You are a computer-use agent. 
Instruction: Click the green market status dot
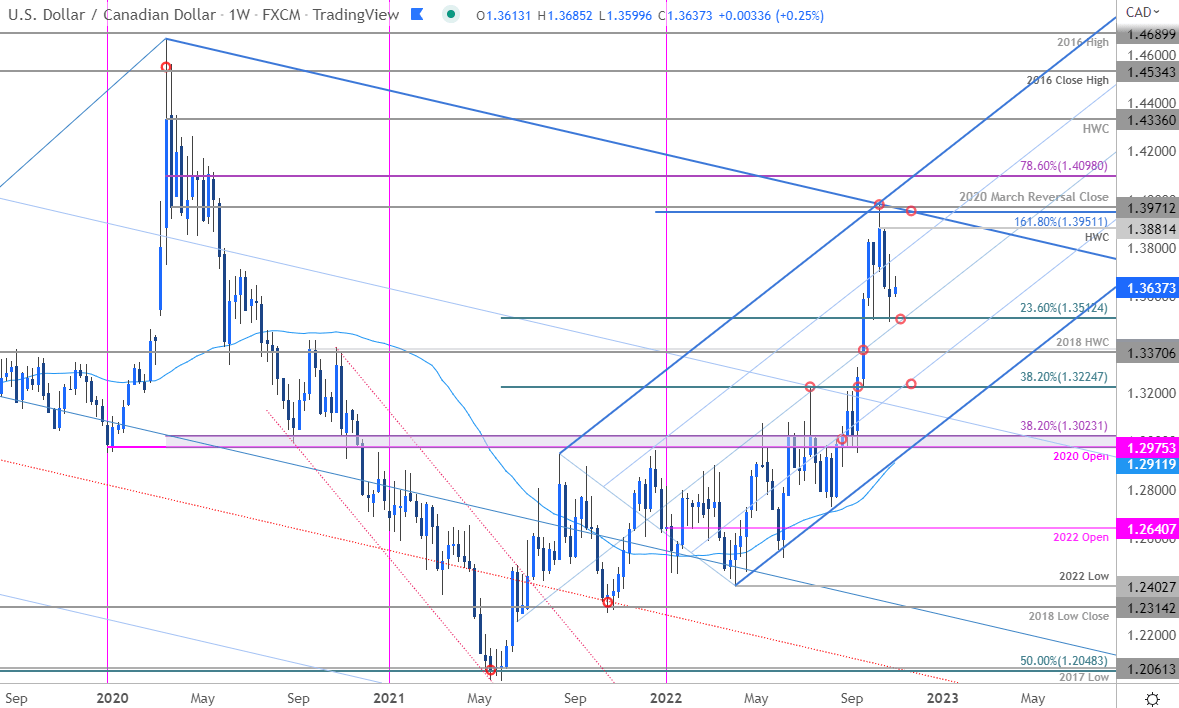click(450, 14)
